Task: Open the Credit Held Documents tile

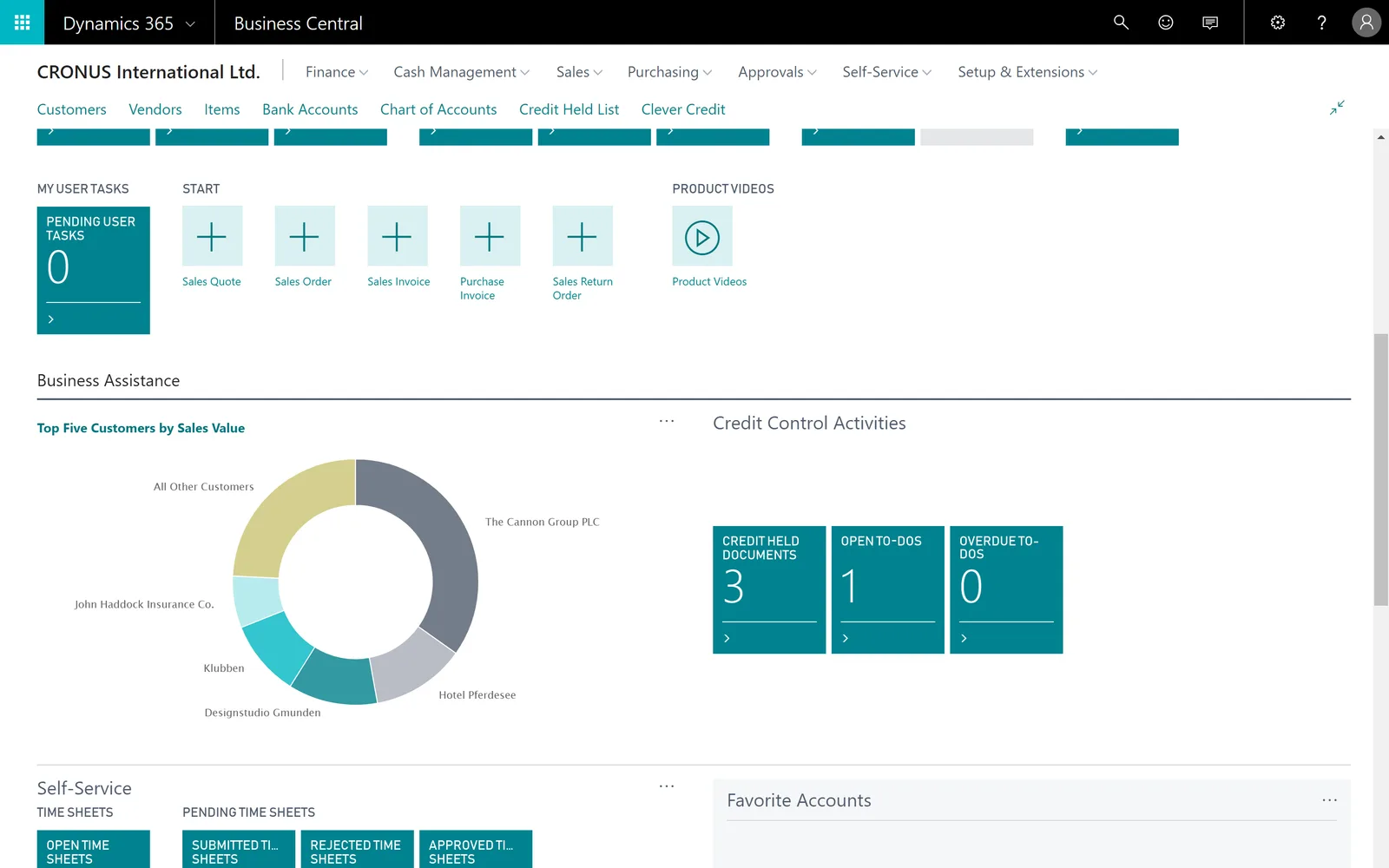Action: pyautogui.click(x=769, y=589)
